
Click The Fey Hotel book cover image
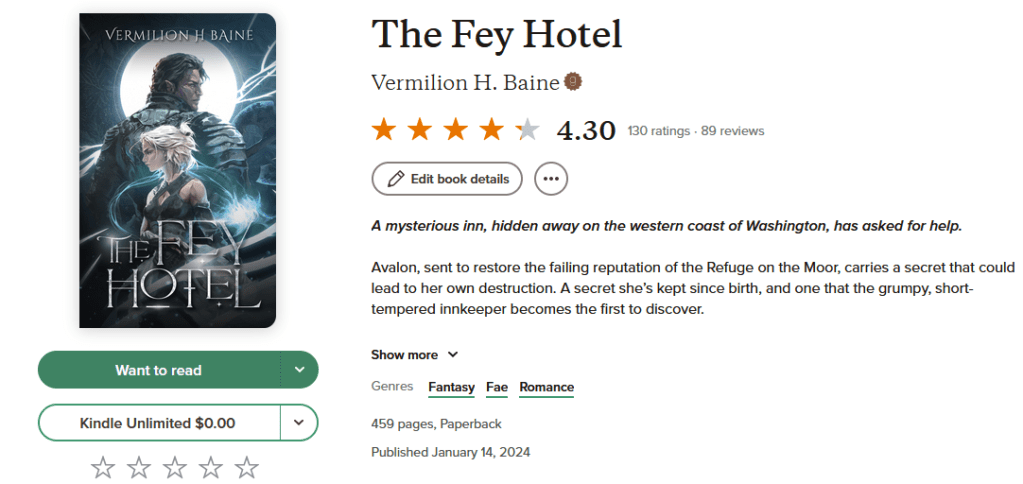coord(177,170)
